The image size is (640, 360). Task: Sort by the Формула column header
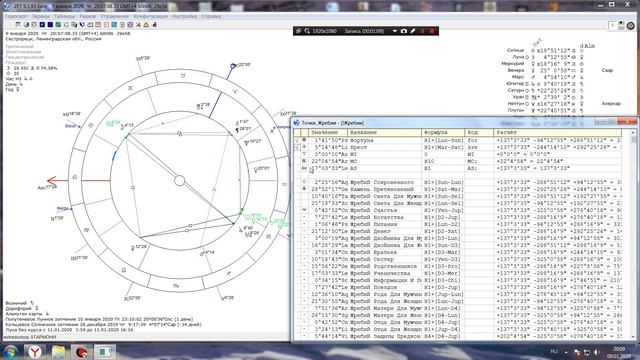coord(443,133)
